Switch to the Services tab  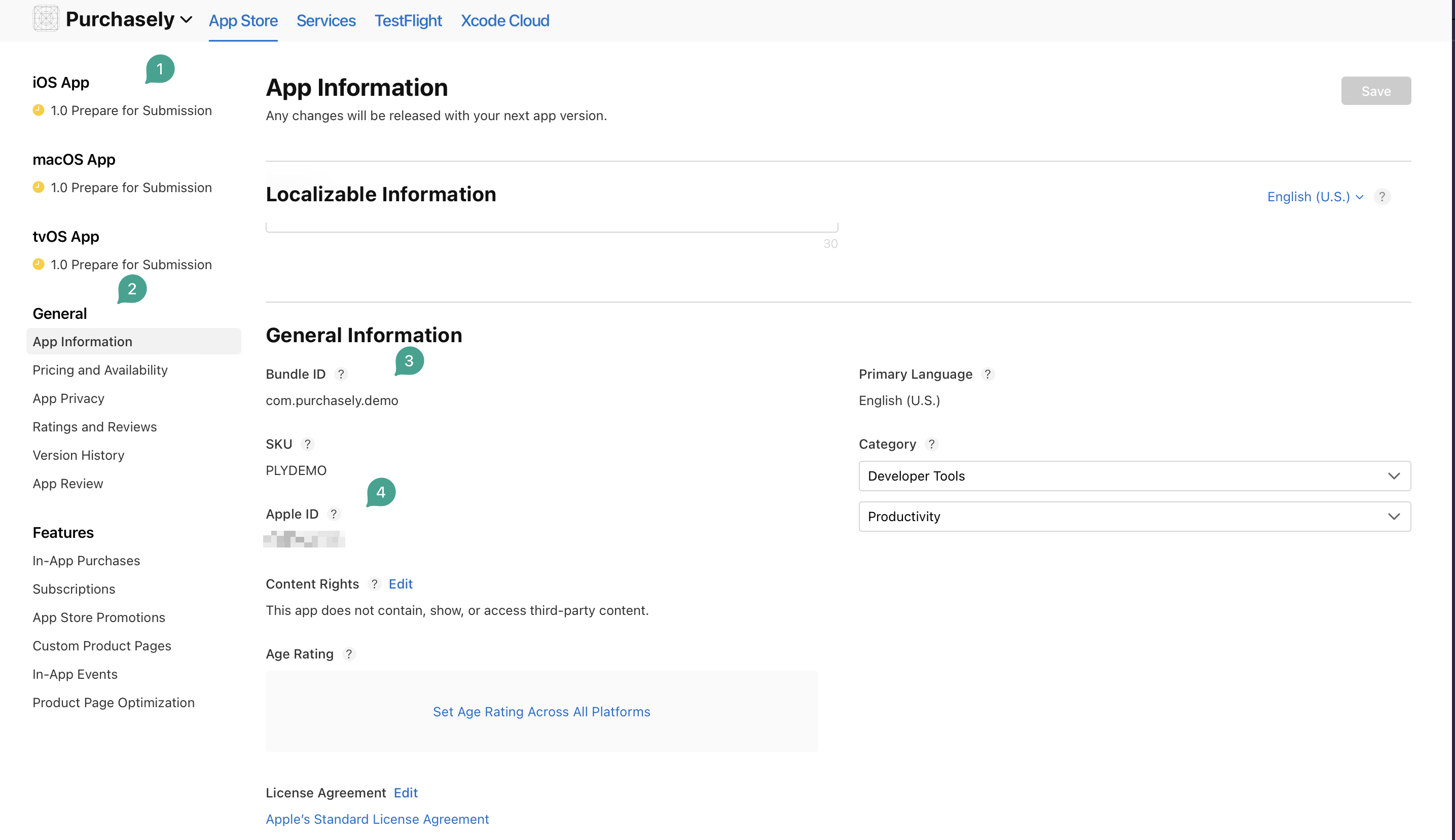click(x=326, y=21)
